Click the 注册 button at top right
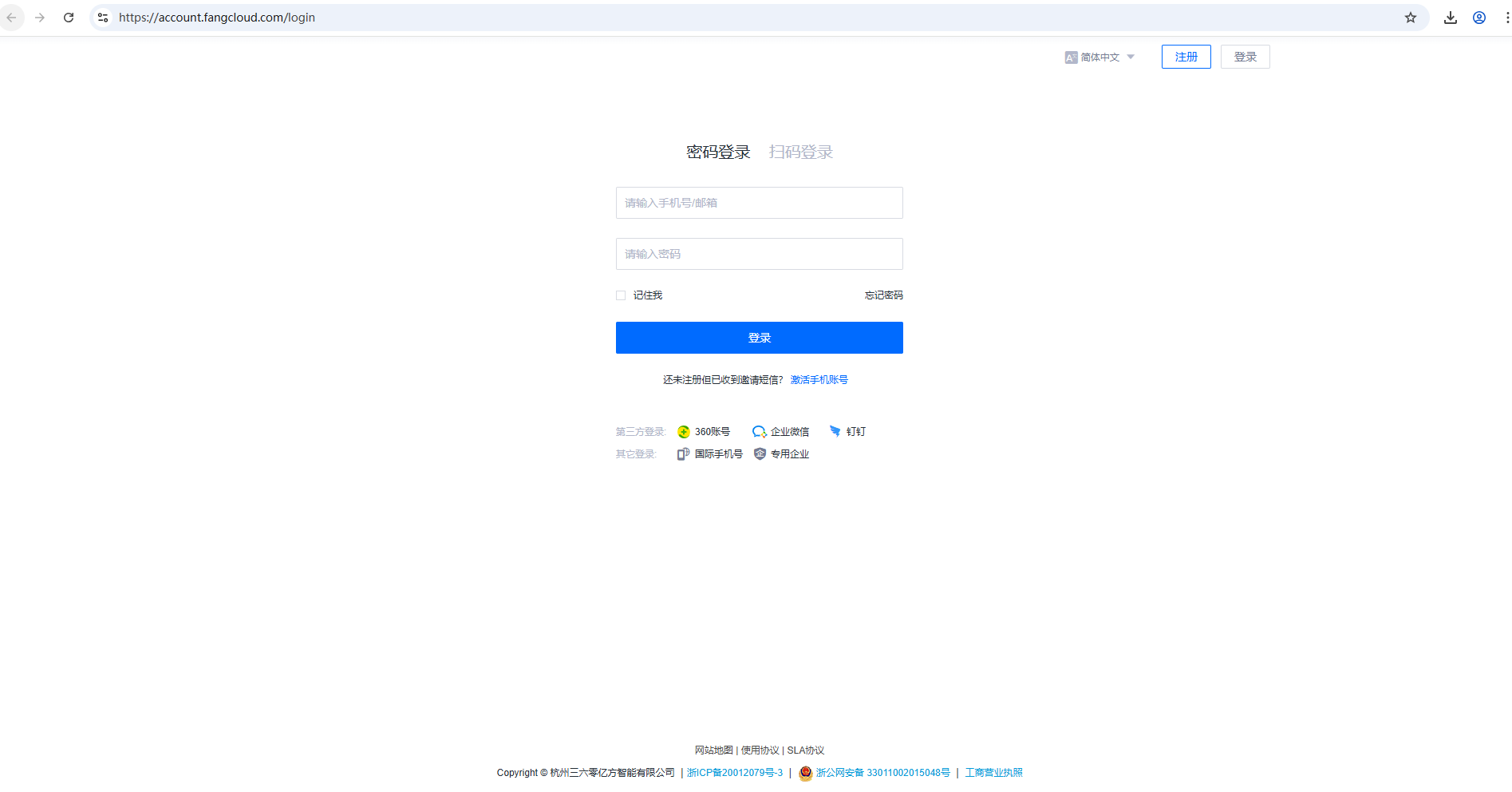 [1186, 57]
